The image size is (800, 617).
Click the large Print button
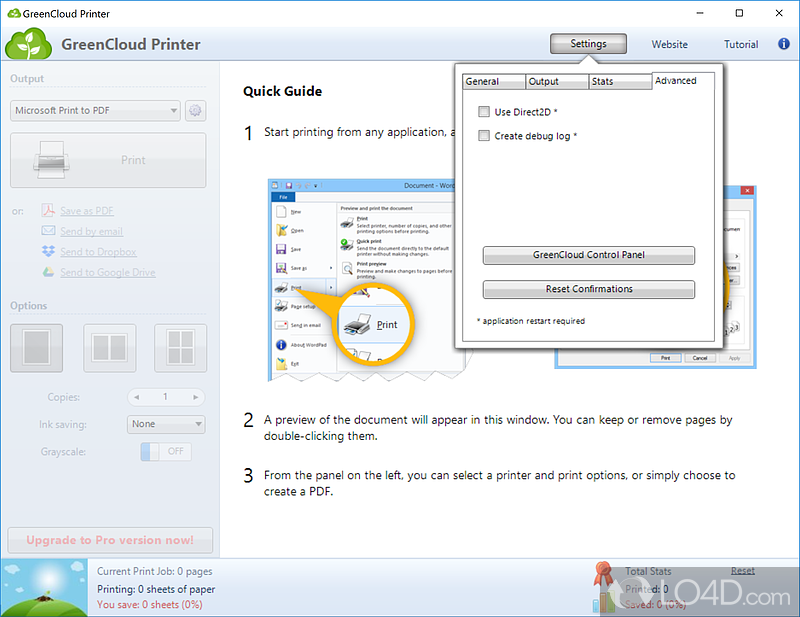[108, 160]
